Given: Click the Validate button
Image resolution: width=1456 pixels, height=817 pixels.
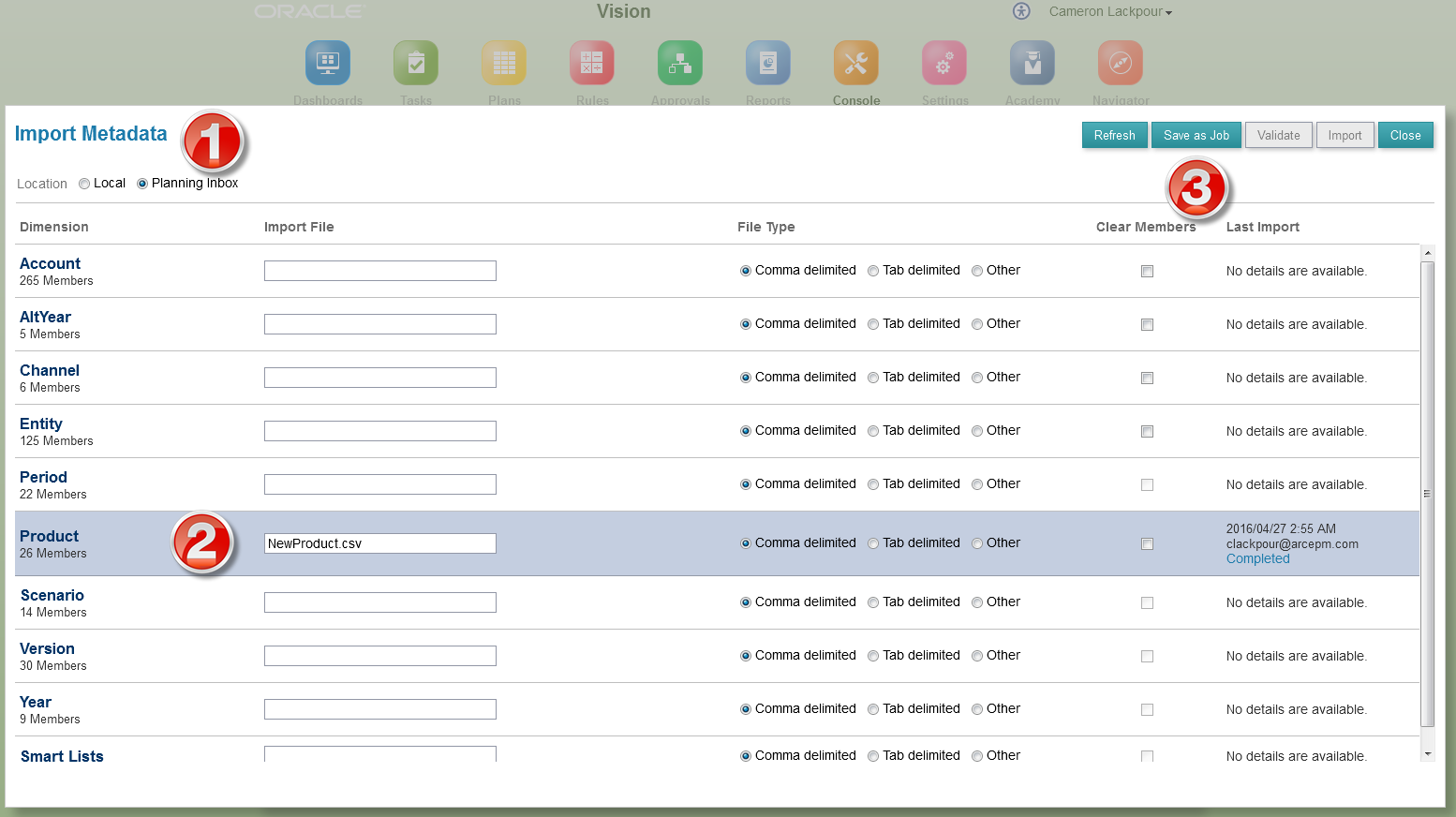Looking at the screenshot, I should (x=1278, y=135).
